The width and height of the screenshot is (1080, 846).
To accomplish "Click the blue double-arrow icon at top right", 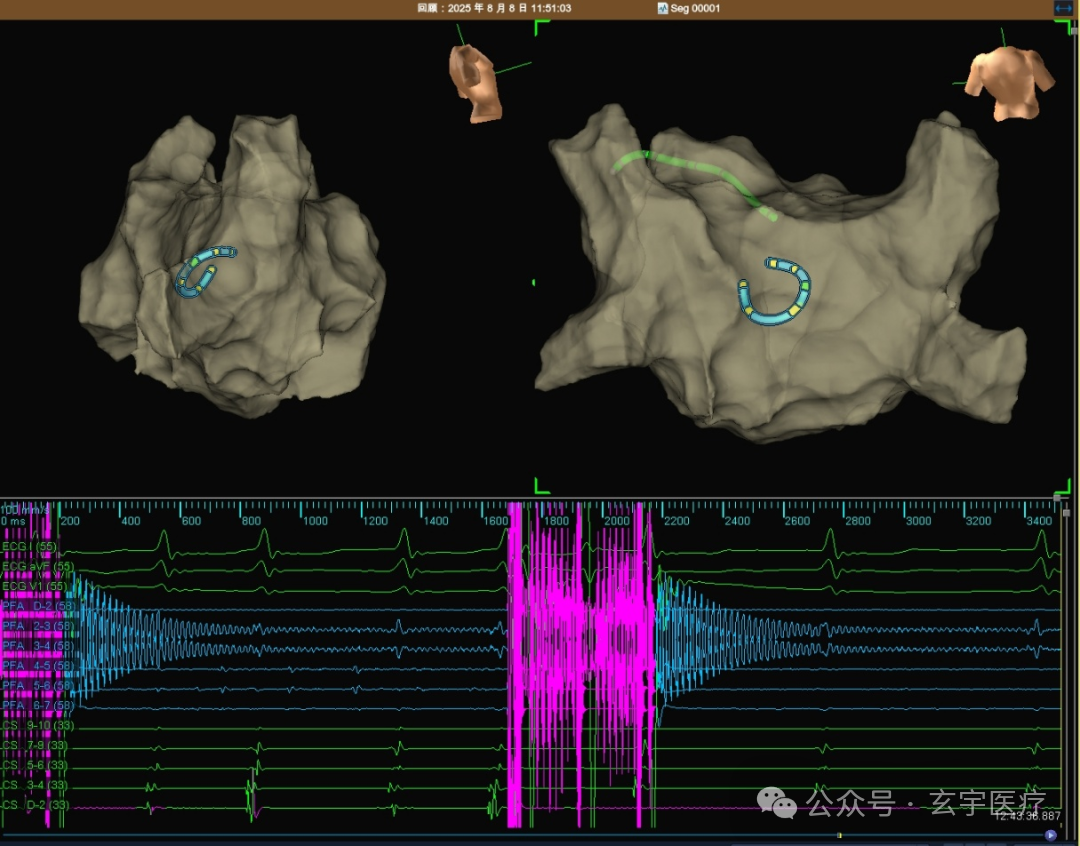I will (x=1063, y=8).
